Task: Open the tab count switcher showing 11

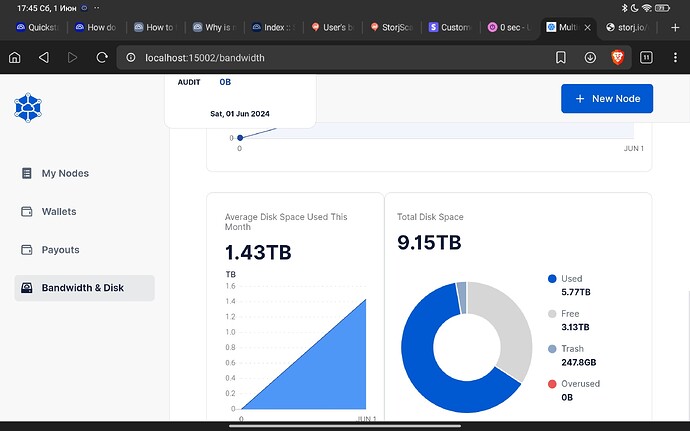Action: (647, 58)
